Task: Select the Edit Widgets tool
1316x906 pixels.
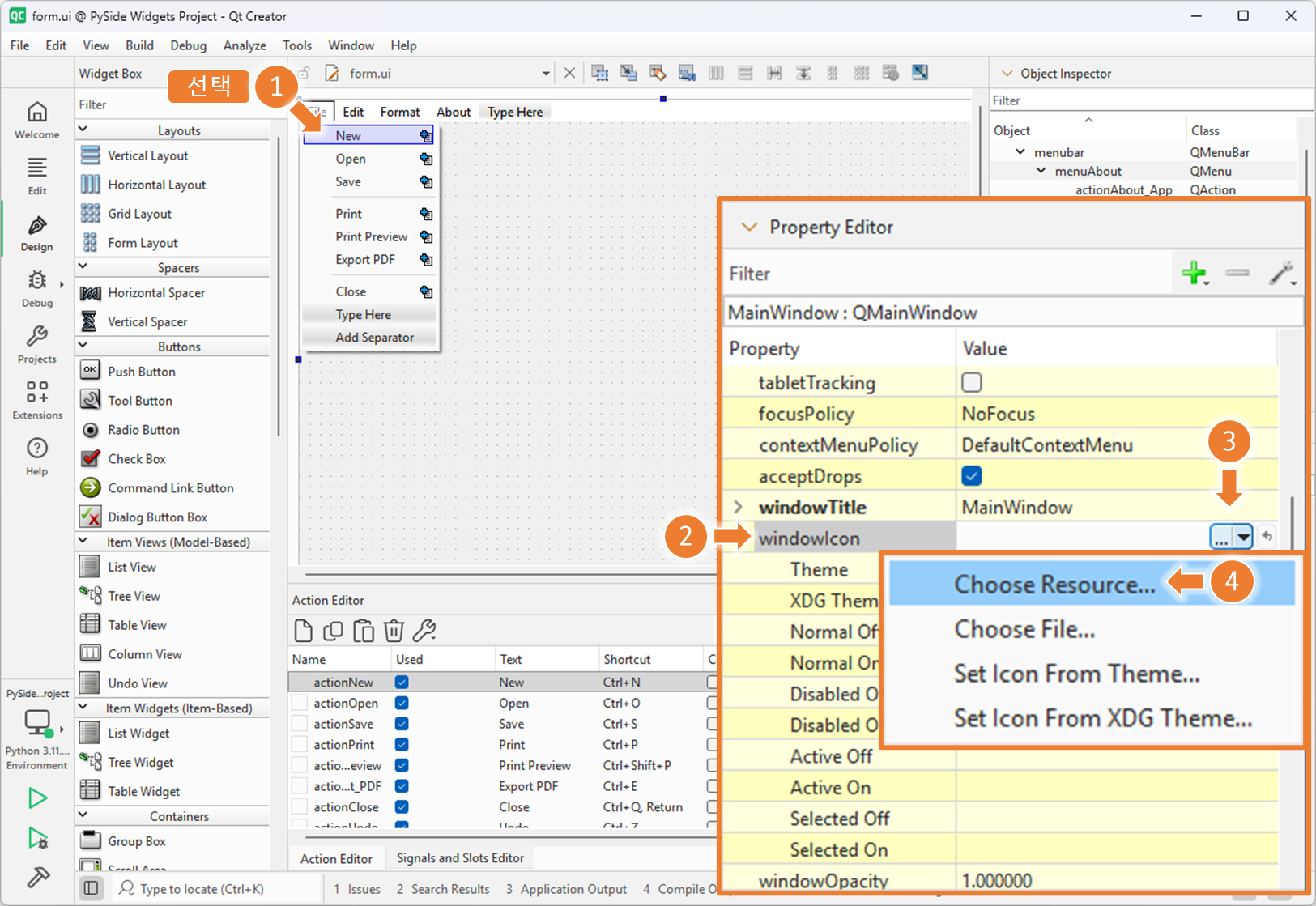Action: (599, 73)
